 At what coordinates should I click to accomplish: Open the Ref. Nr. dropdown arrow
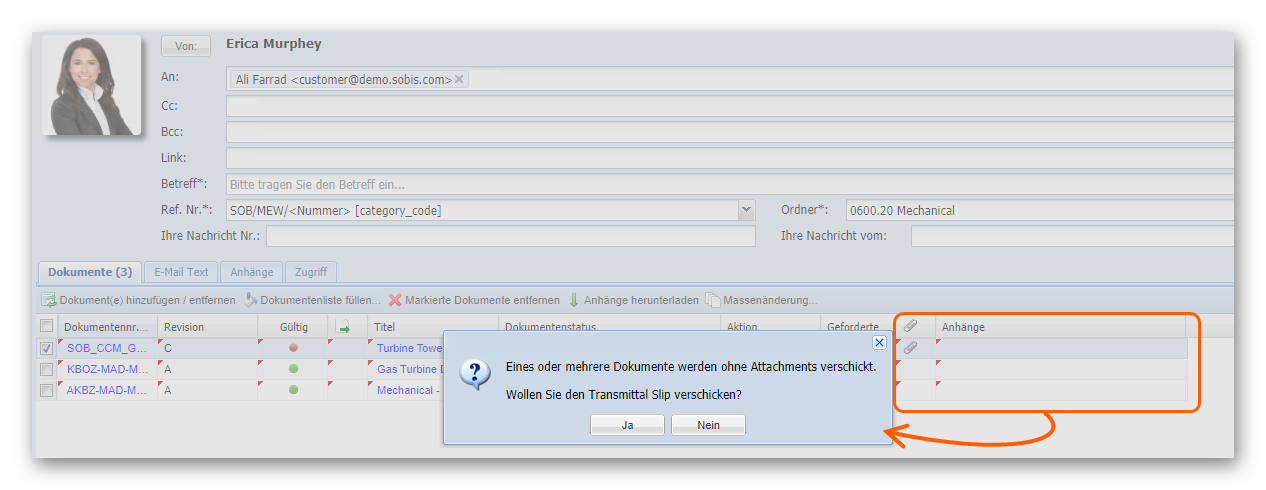tap(746, 210)
